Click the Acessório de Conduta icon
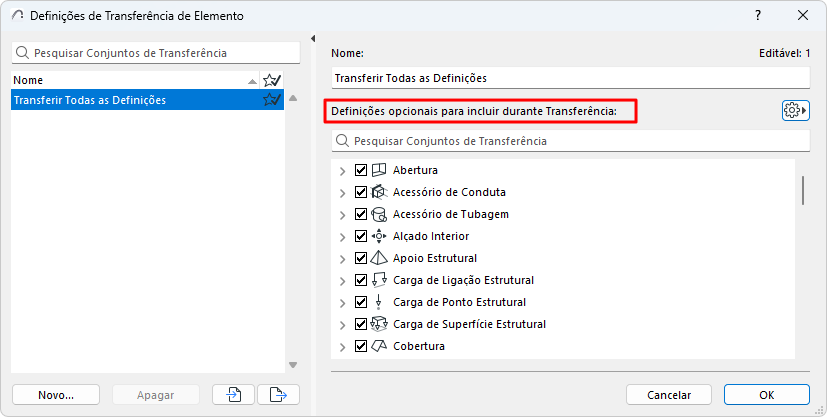 pyautogui.click(x=379, y=192)
